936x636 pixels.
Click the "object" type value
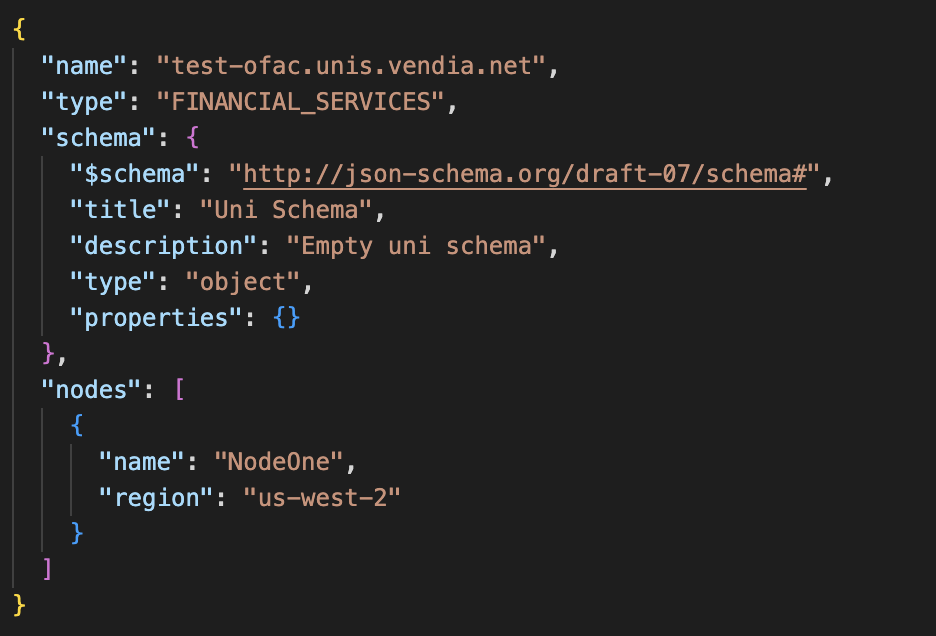click(x=242, y=282)
